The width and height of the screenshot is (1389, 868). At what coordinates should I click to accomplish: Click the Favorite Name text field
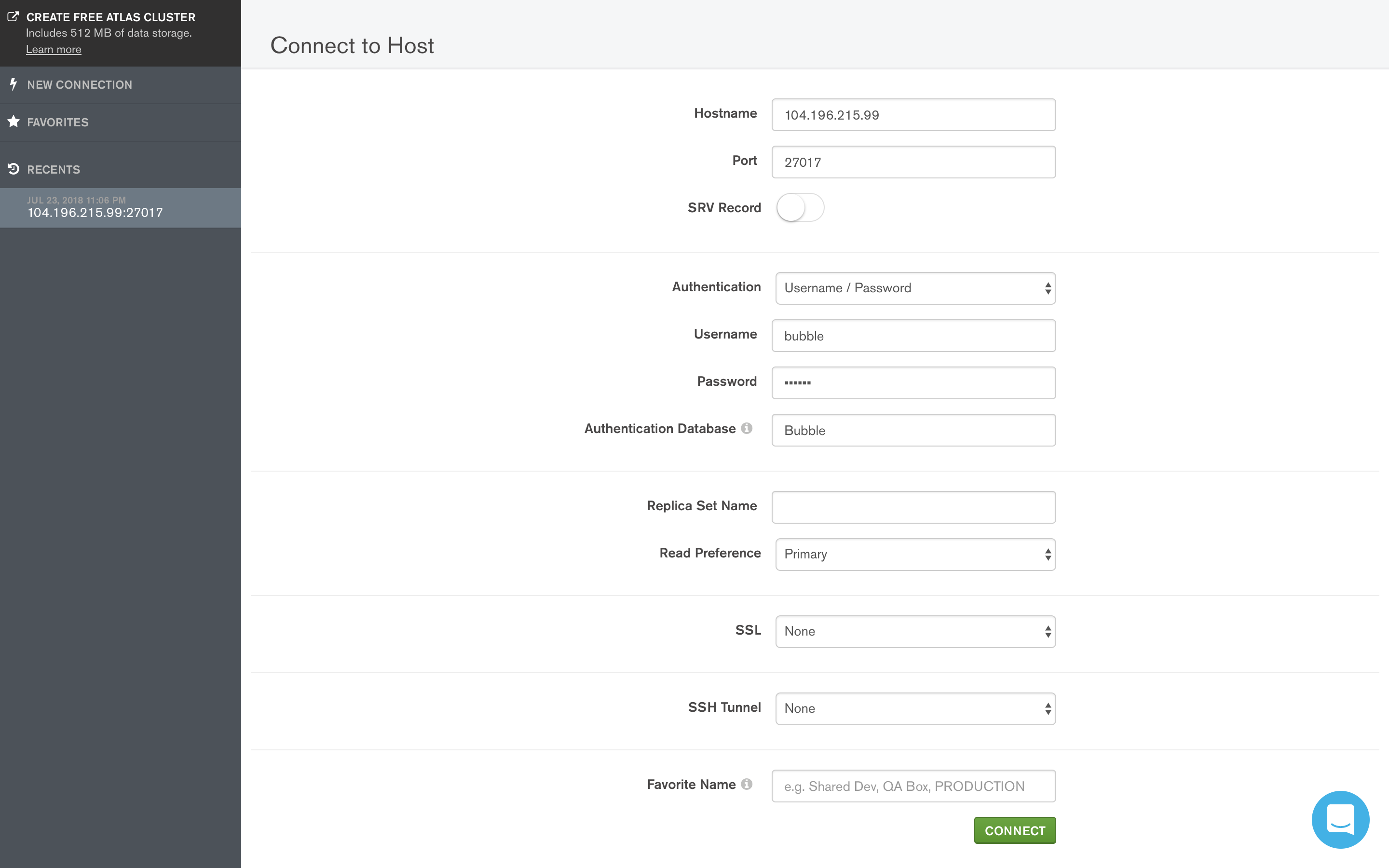click(912, 786)
